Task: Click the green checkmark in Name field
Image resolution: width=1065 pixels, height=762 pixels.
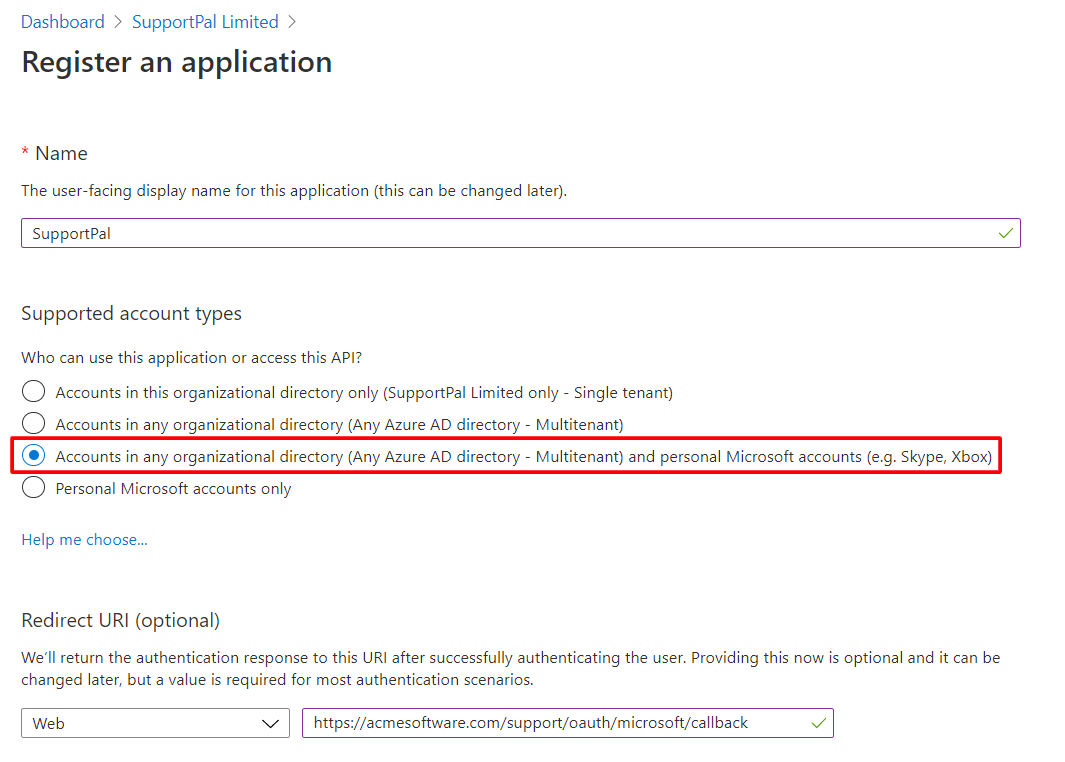Action: click(x=1006, y=234)
